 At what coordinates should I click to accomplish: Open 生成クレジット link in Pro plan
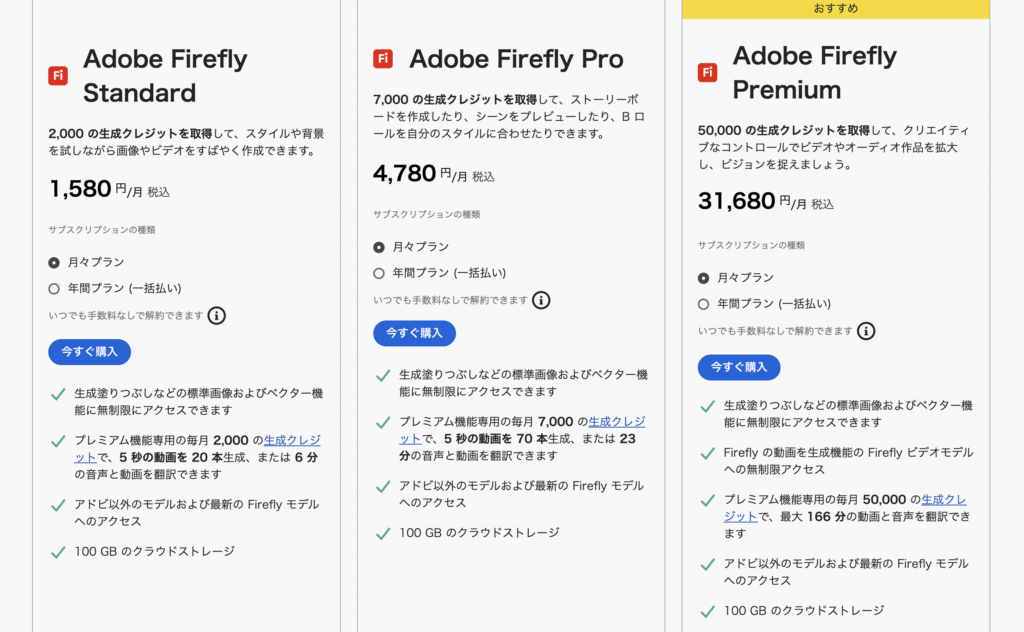click(x=616, y=422)
